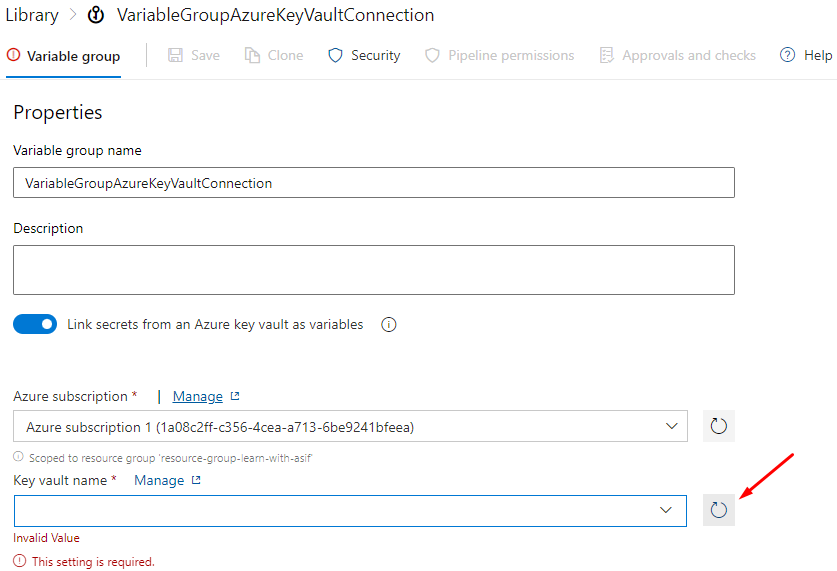
Task: Toggle Link secrets from Azure key vault
Action: tap(35, 325)
